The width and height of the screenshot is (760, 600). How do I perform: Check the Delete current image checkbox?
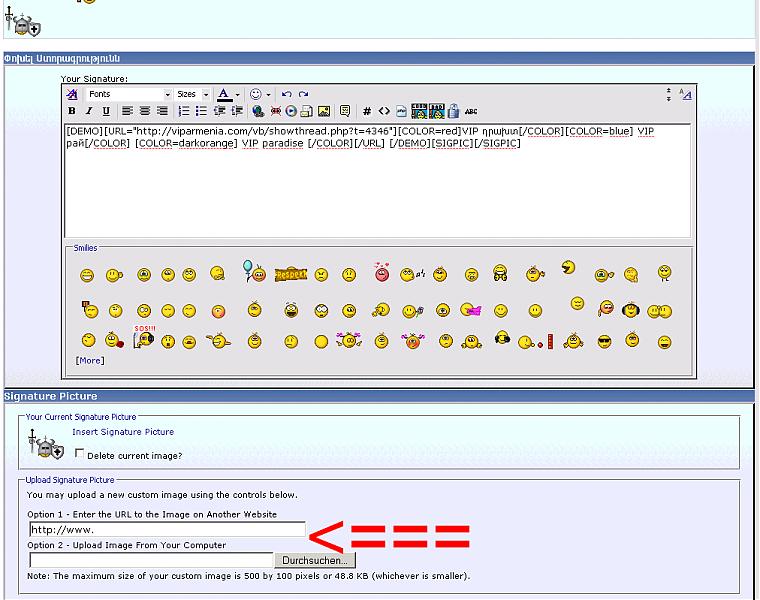[80, 454]
